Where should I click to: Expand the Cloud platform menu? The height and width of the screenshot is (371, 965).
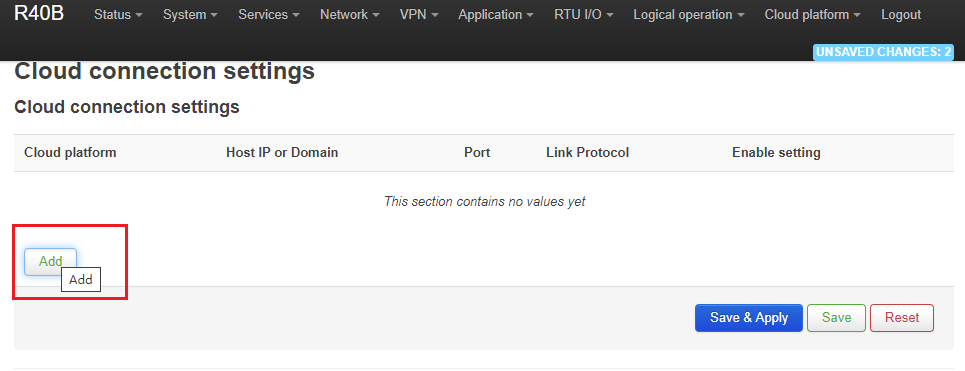(x=812, y=15)
